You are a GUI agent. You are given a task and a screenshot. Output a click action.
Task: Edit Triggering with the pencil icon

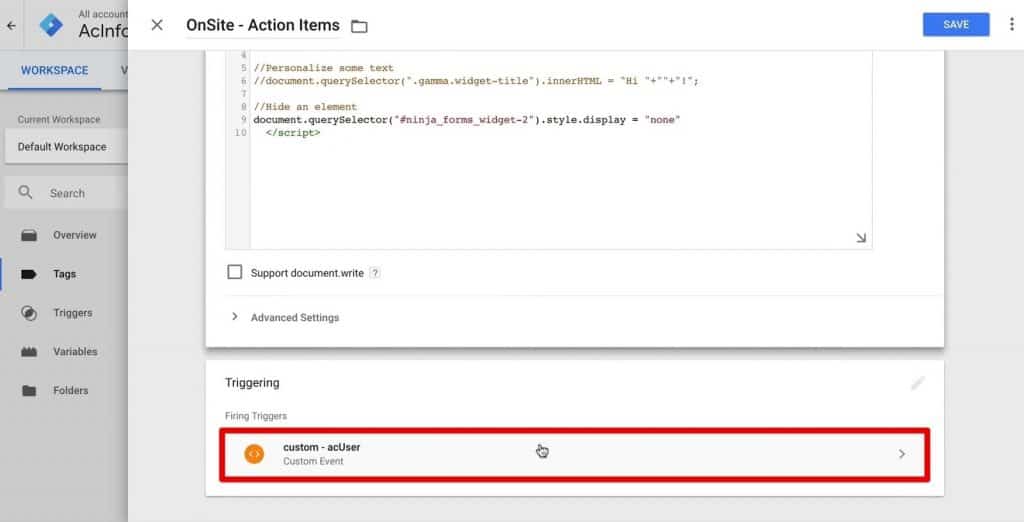pyautogui.click(x=918, y=383)
